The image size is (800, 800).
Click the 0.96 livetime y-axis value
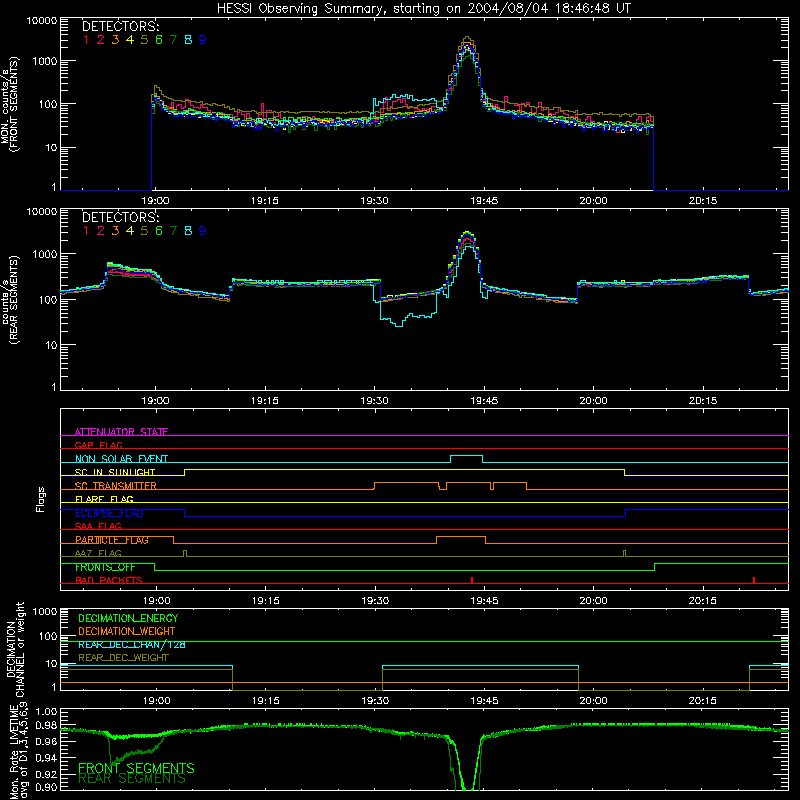[46, 741]
